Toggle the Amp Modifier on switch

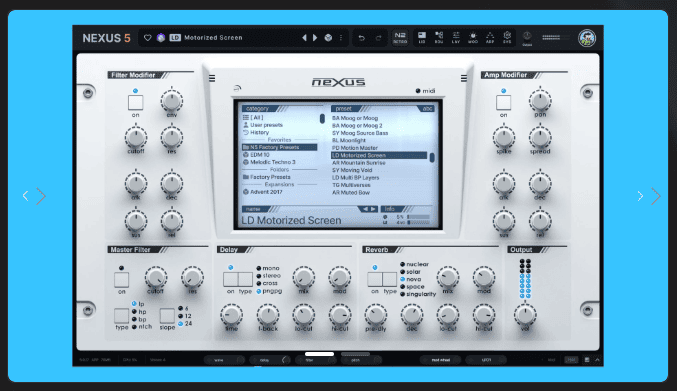(503, 103)
